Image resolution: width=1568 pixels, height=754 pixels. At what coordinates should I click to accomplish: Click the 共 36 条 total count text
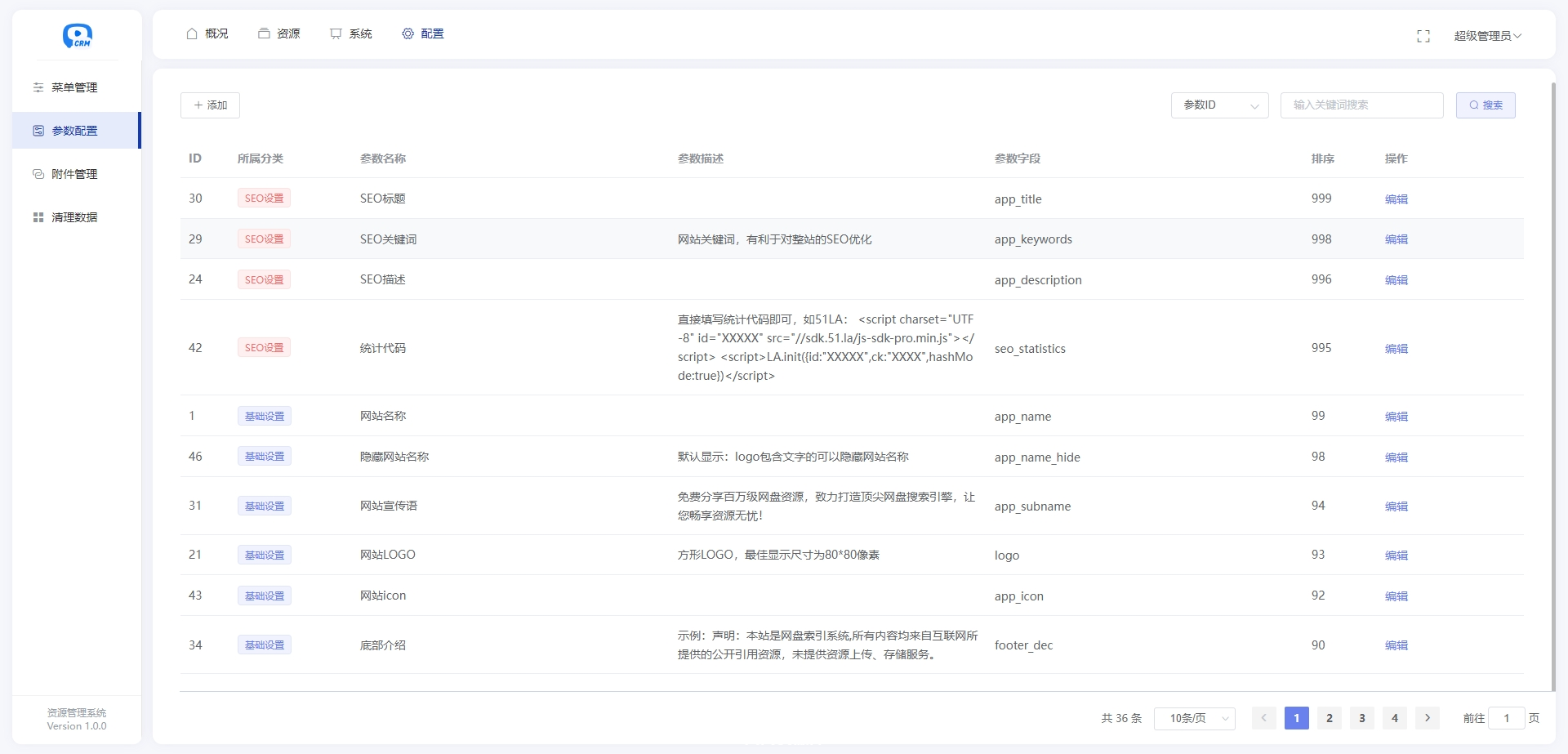click(1121, 718)
